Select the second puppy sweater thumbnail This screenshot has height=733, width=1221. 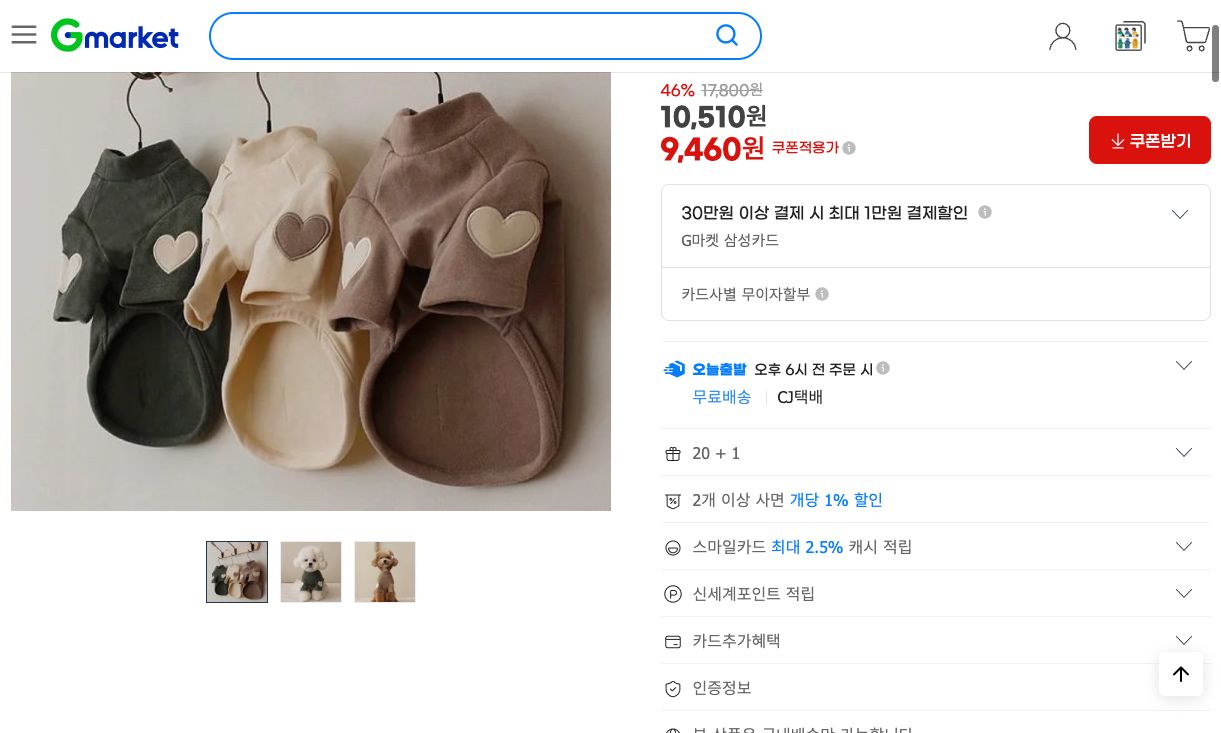tap(310, 571)
